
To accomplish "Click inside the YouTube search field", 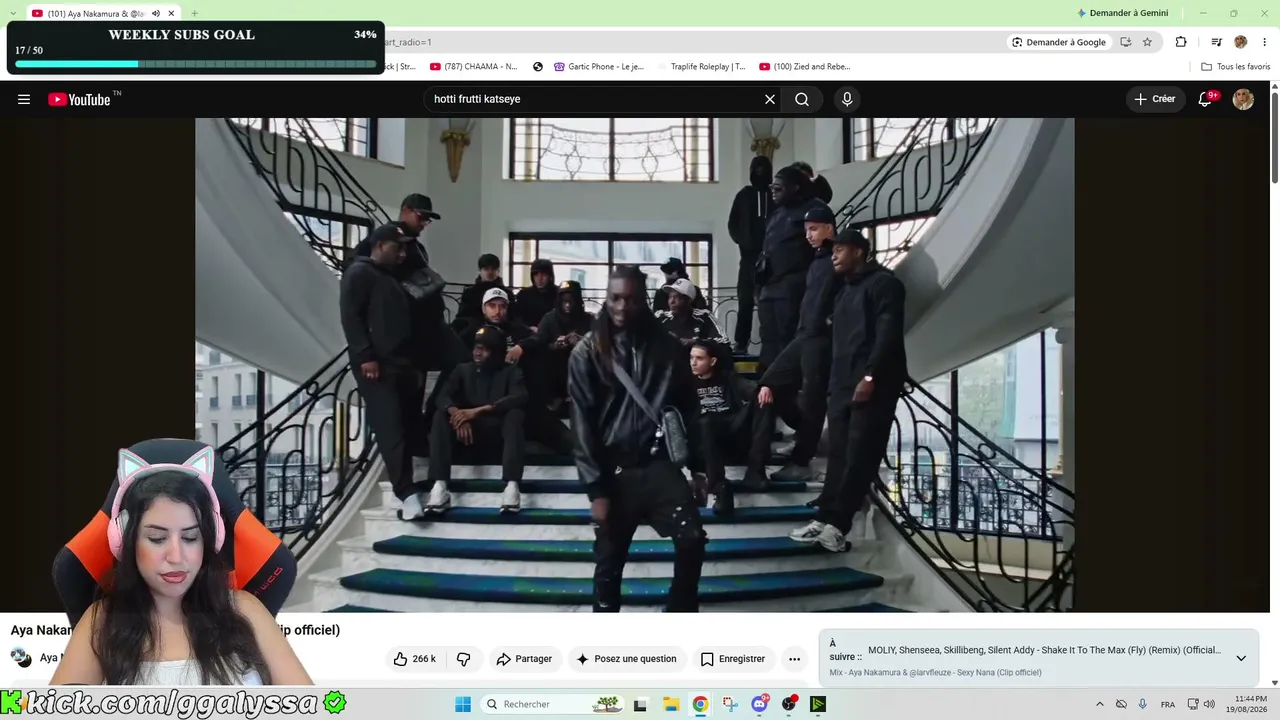I will 595,99.
